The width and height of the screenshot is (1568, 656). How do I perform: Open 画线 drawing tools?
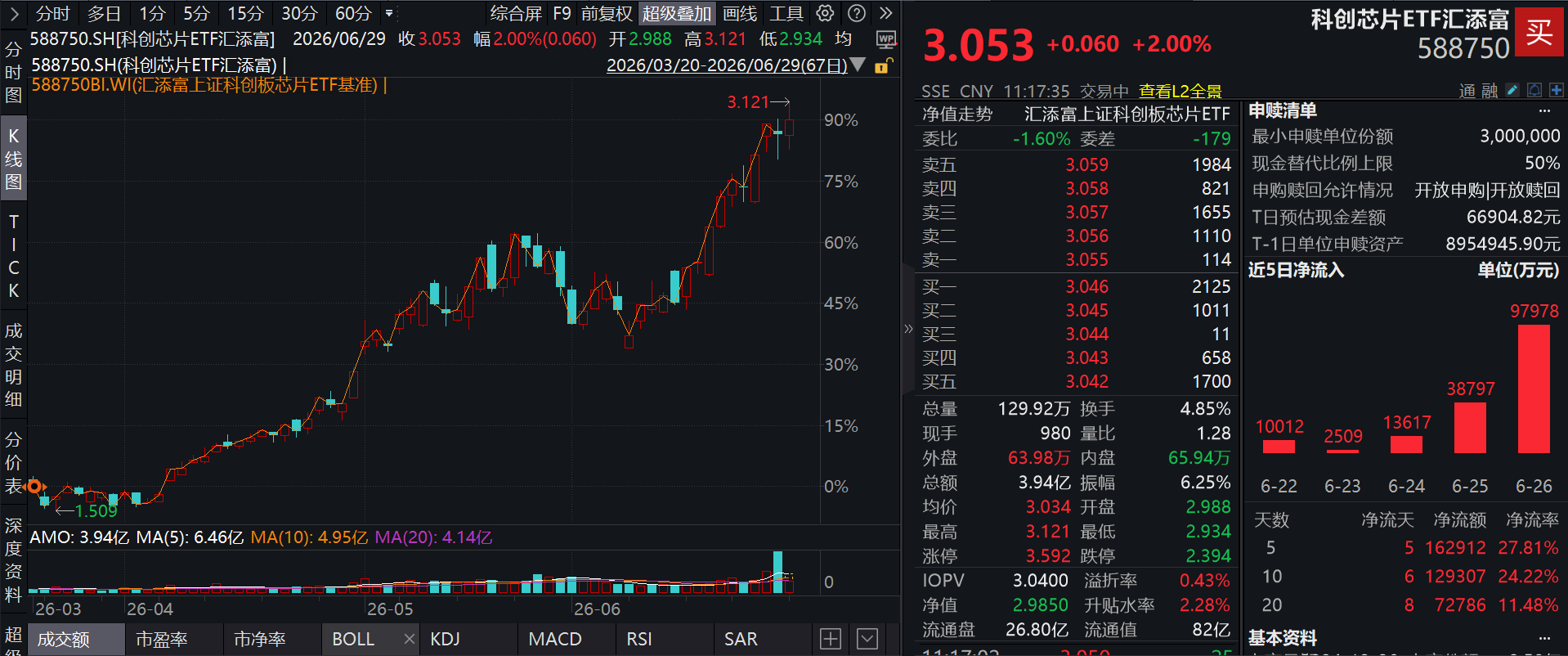740,13
